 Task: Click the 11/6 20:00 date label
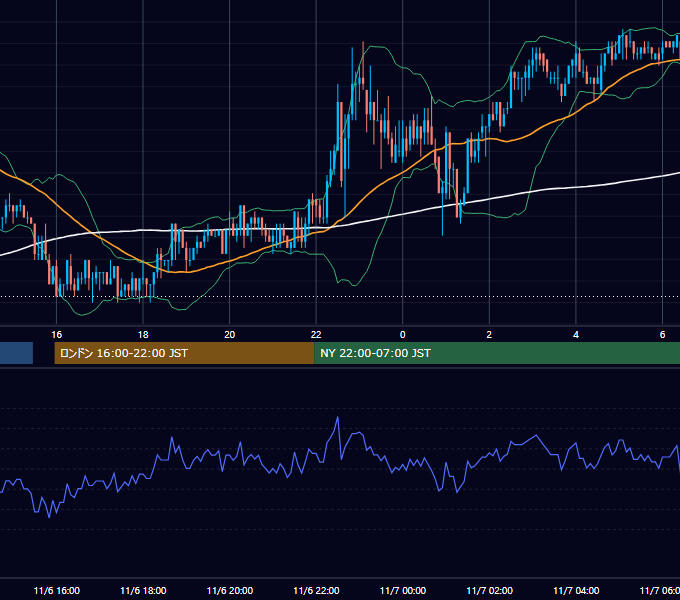230,590
